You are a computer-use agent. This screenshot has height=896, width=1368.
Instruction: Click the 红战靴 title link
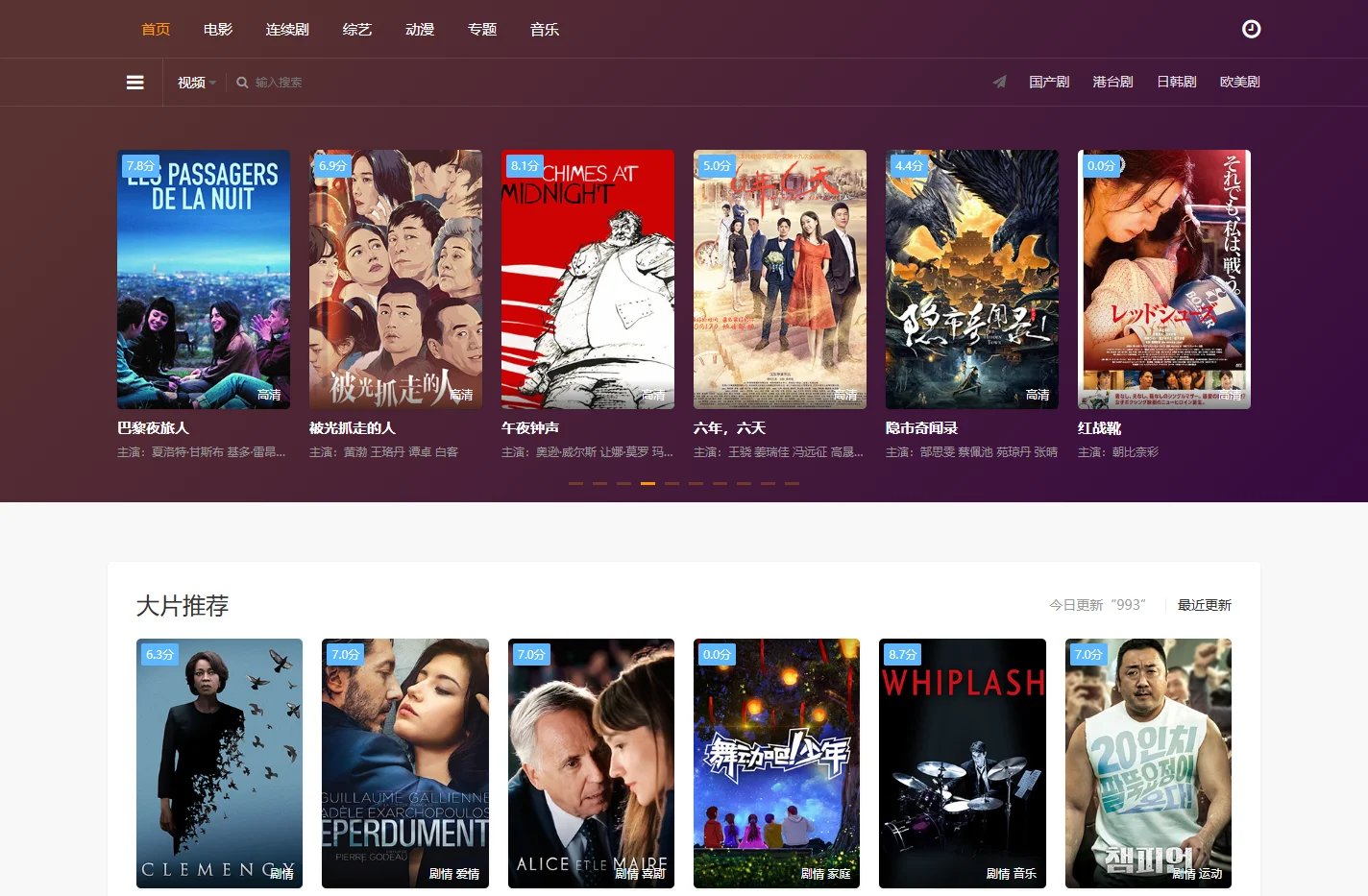1099,428
